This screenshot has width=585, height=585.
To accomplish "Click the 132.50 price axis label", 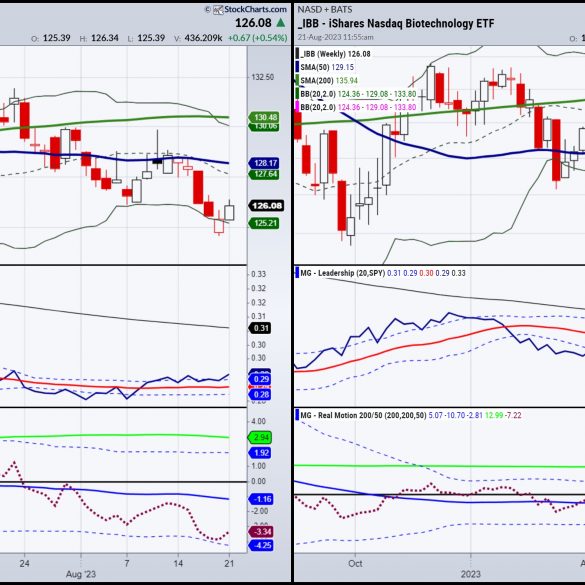I will tap(263, 77).
